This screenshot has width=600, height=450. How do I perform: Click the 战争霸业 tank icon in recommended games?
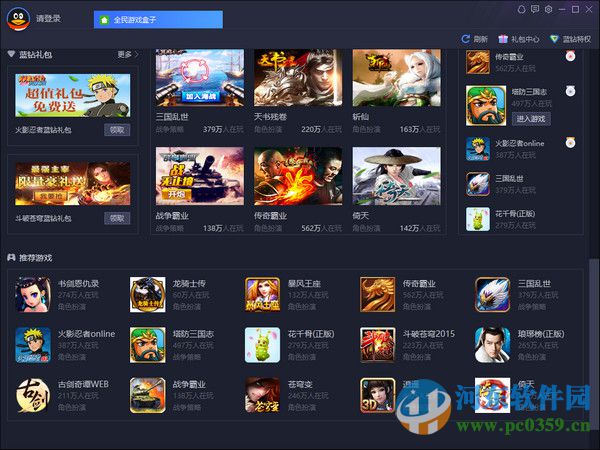coord(148,395)
